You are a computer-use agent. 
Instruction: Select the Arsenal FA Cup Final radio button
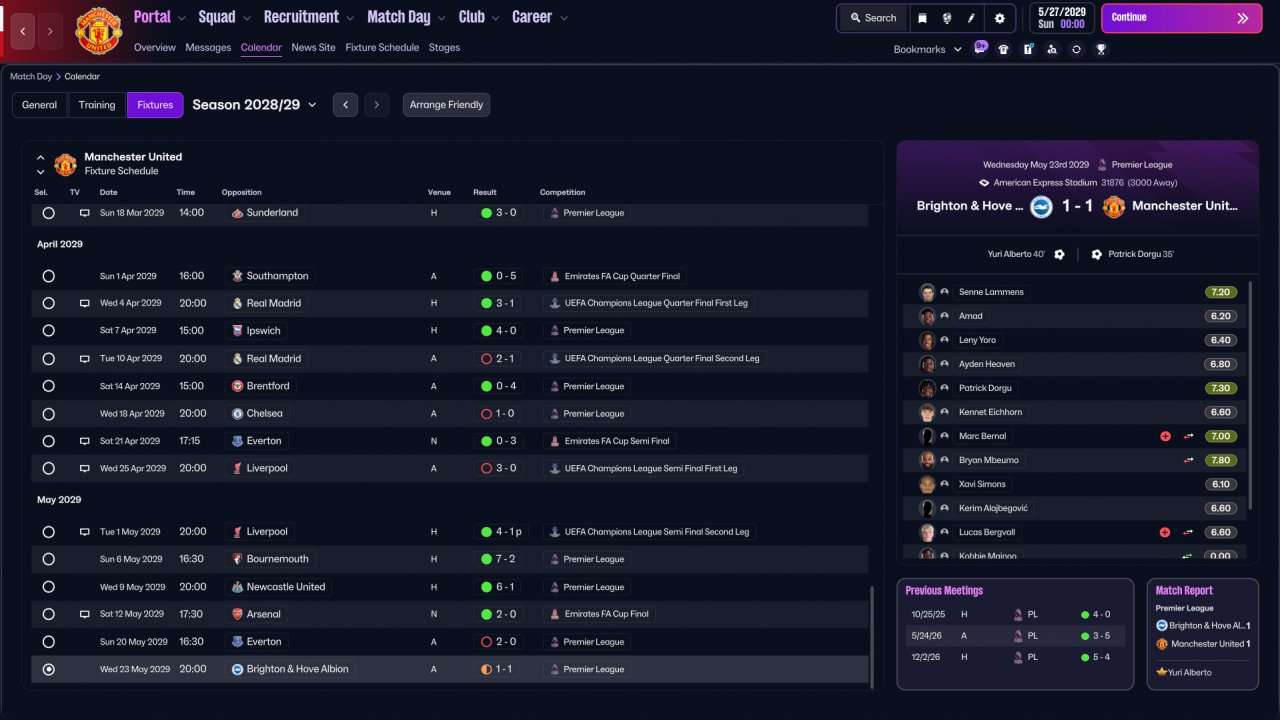tap(48, 614)
